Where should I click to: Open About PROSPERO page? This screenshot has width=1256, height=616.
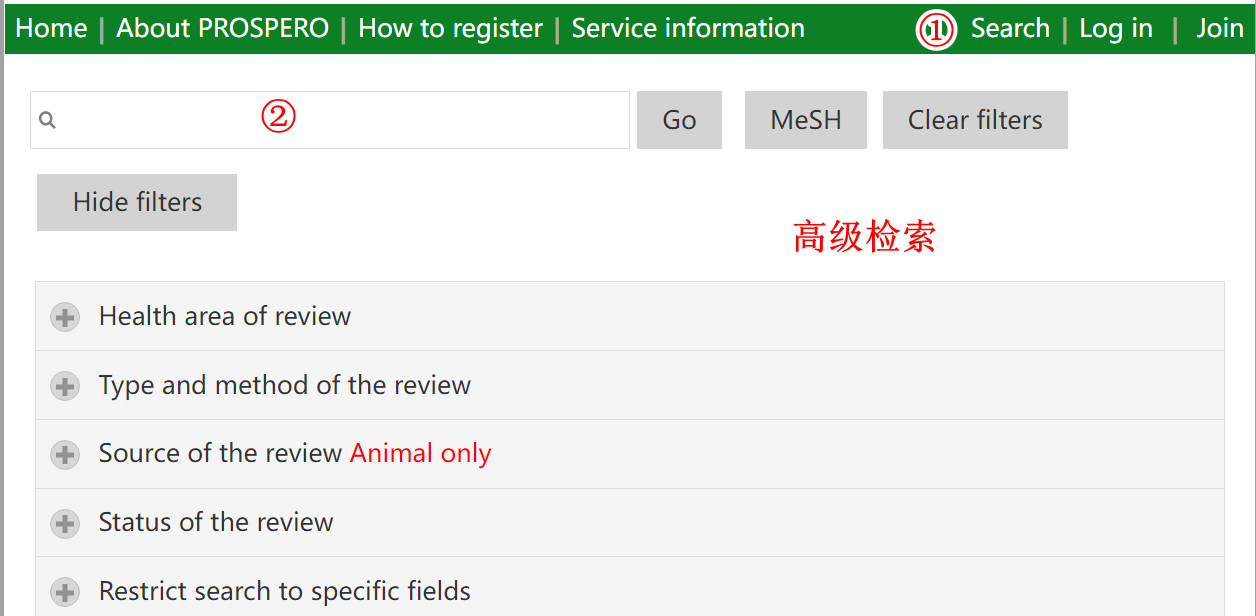(222, 28)
